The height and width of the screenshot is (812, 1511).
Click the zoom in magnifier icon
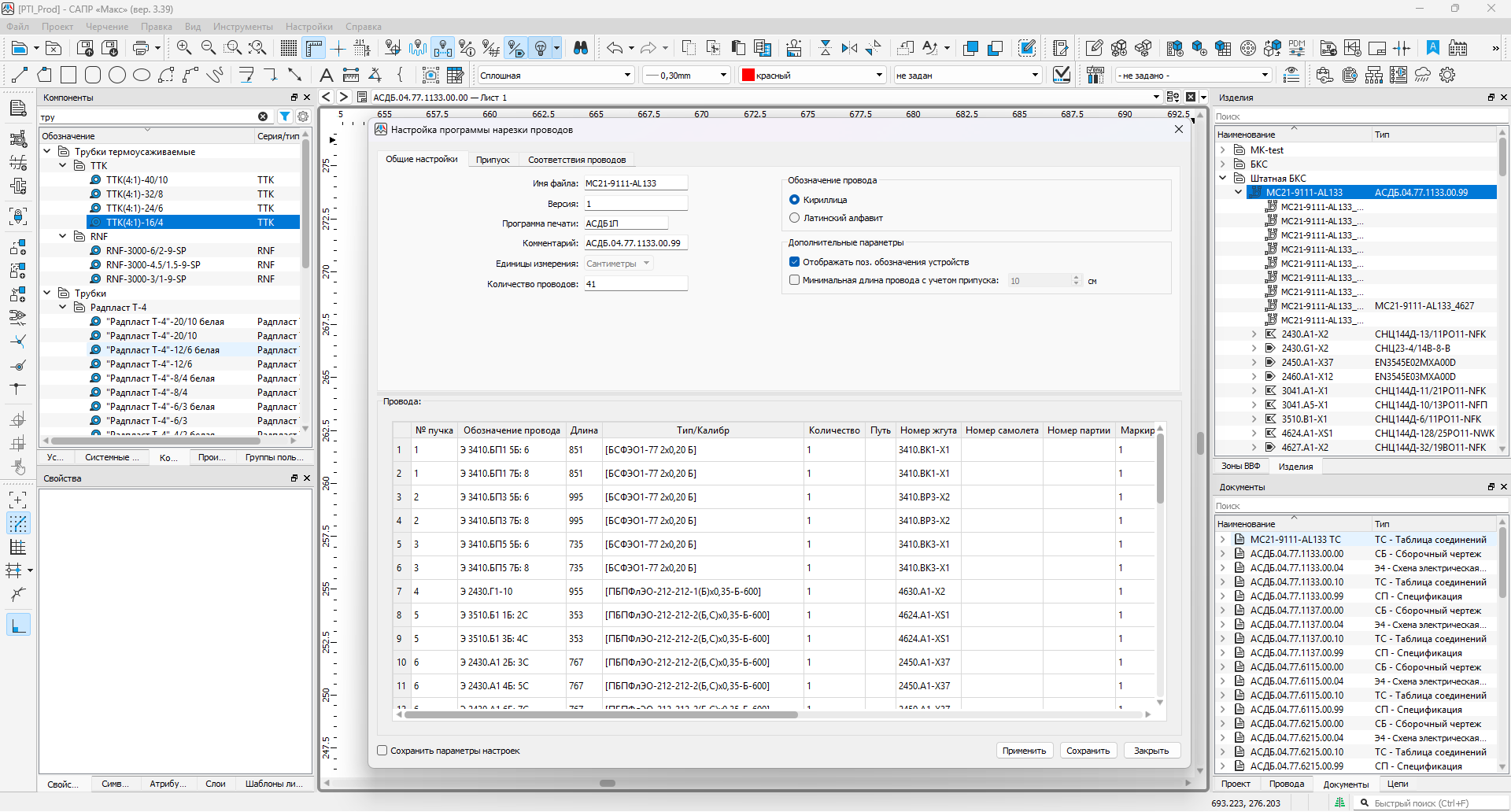(x=184, y=48)
